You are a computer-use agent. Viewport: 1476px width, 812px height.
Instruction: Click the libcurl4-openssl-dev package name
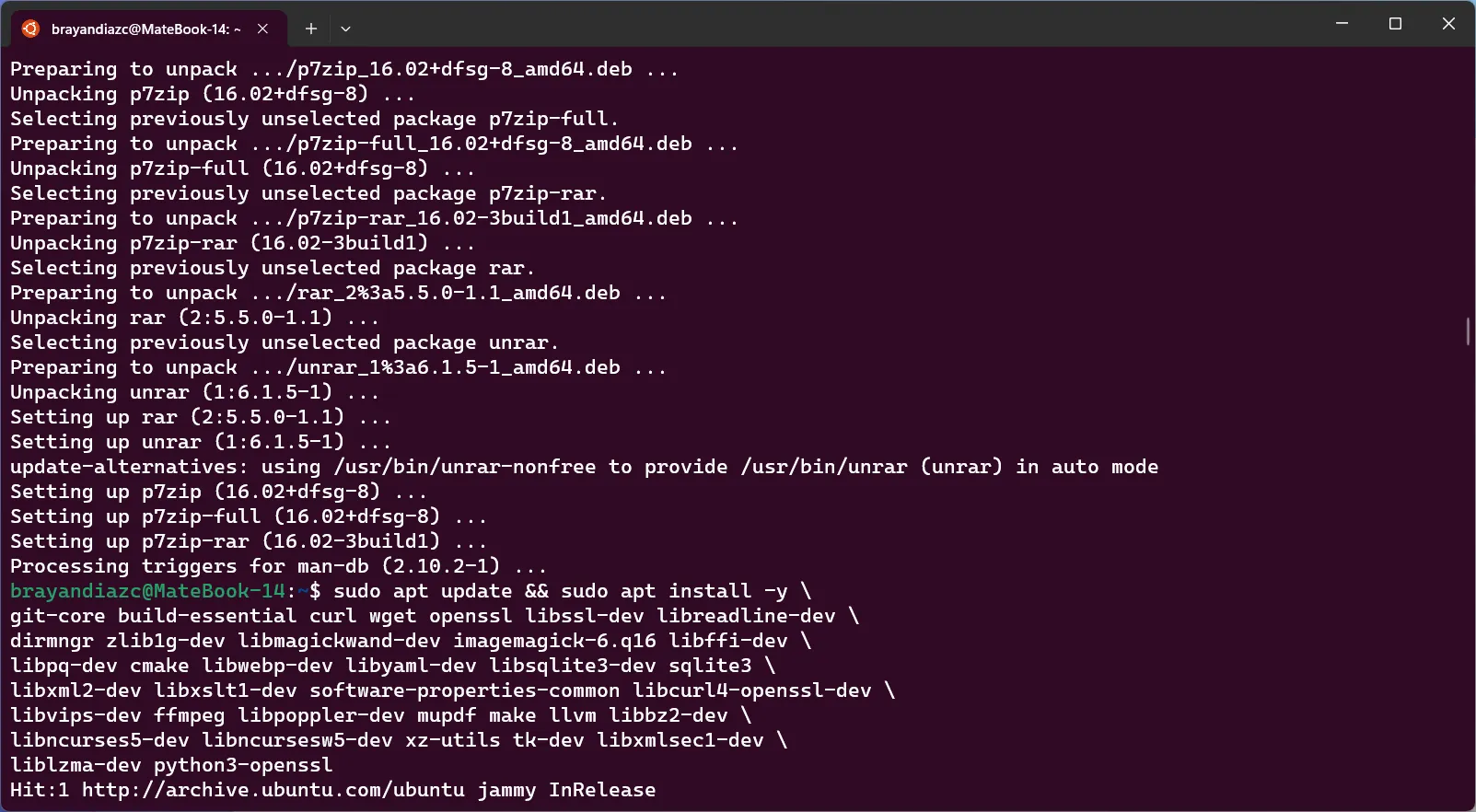point(752,690)
